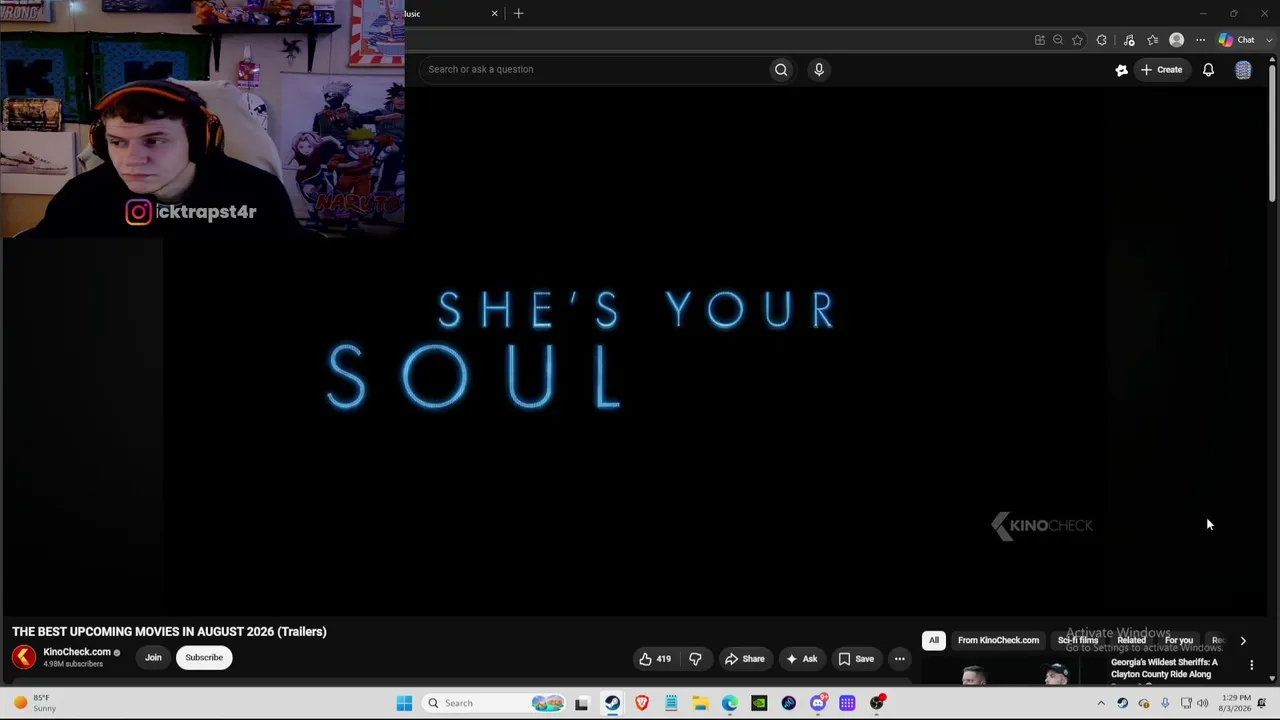
Task: Click the zoom out magnifier in address bar
Action: click(1058, 40)
